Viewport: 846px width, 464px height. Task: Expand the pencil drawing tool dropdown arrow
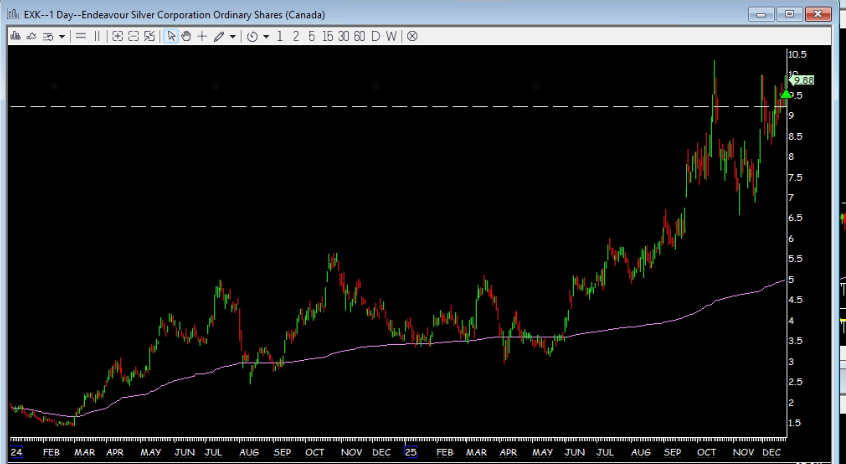click(233, 37)
